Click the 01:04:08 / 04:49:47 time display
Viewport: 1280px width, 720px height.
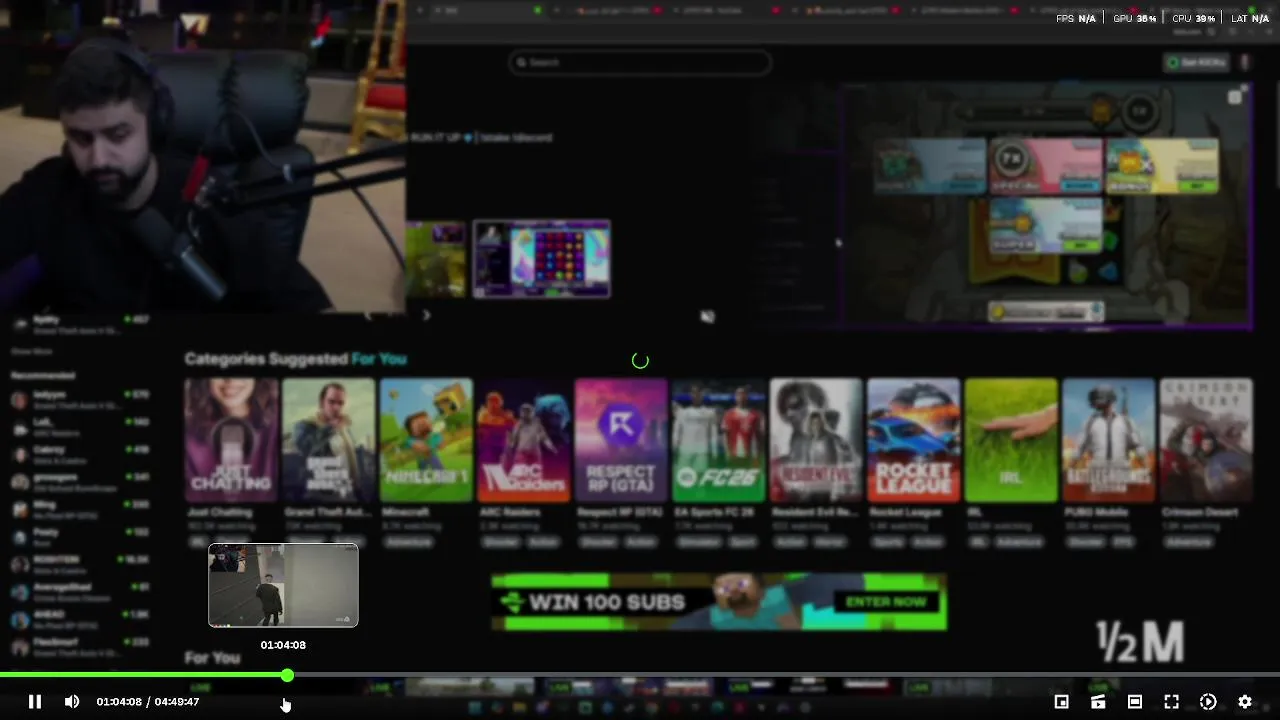[x=148, y=702]
